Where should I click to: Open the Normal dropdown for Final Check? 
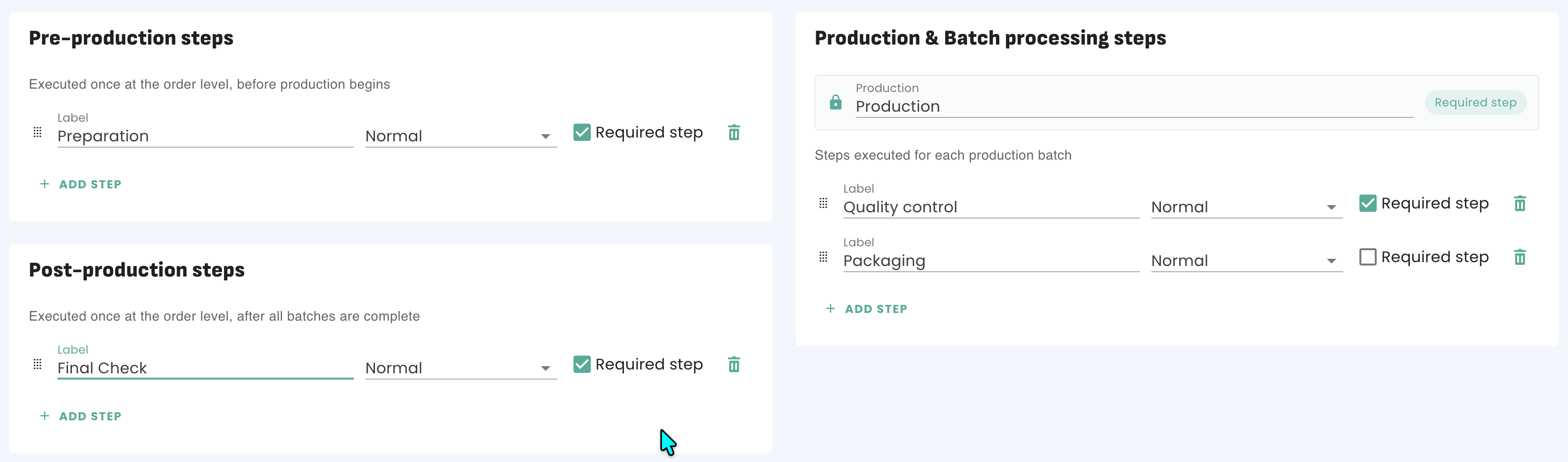460,368
